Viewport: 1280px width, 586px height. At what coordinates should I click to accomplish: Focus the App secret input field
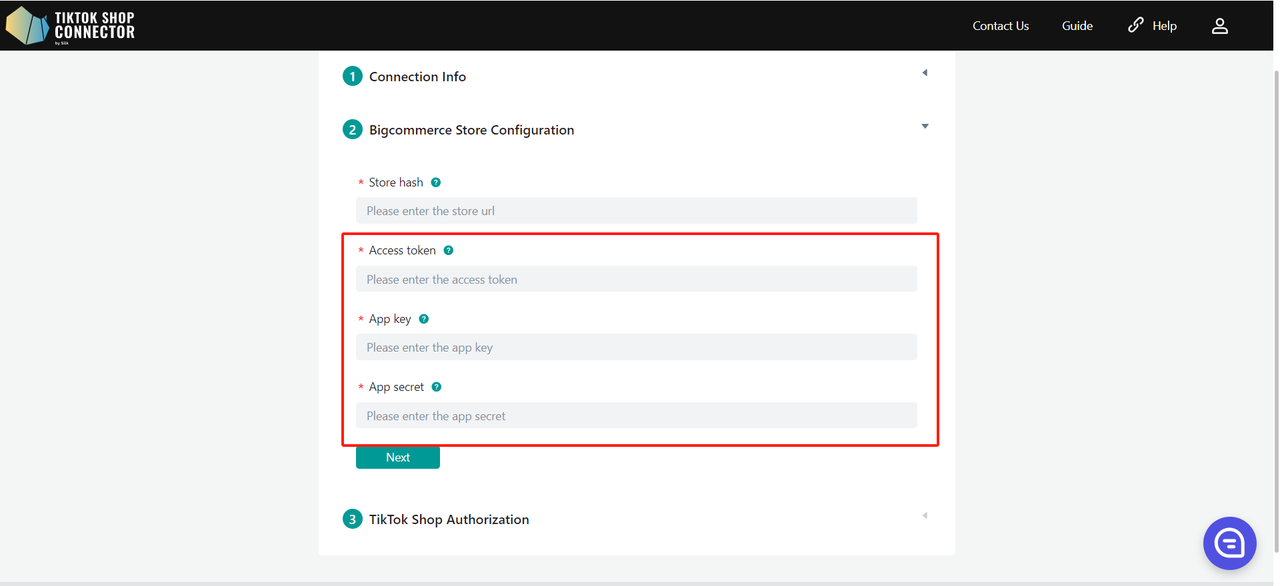(x=636, y=415)
